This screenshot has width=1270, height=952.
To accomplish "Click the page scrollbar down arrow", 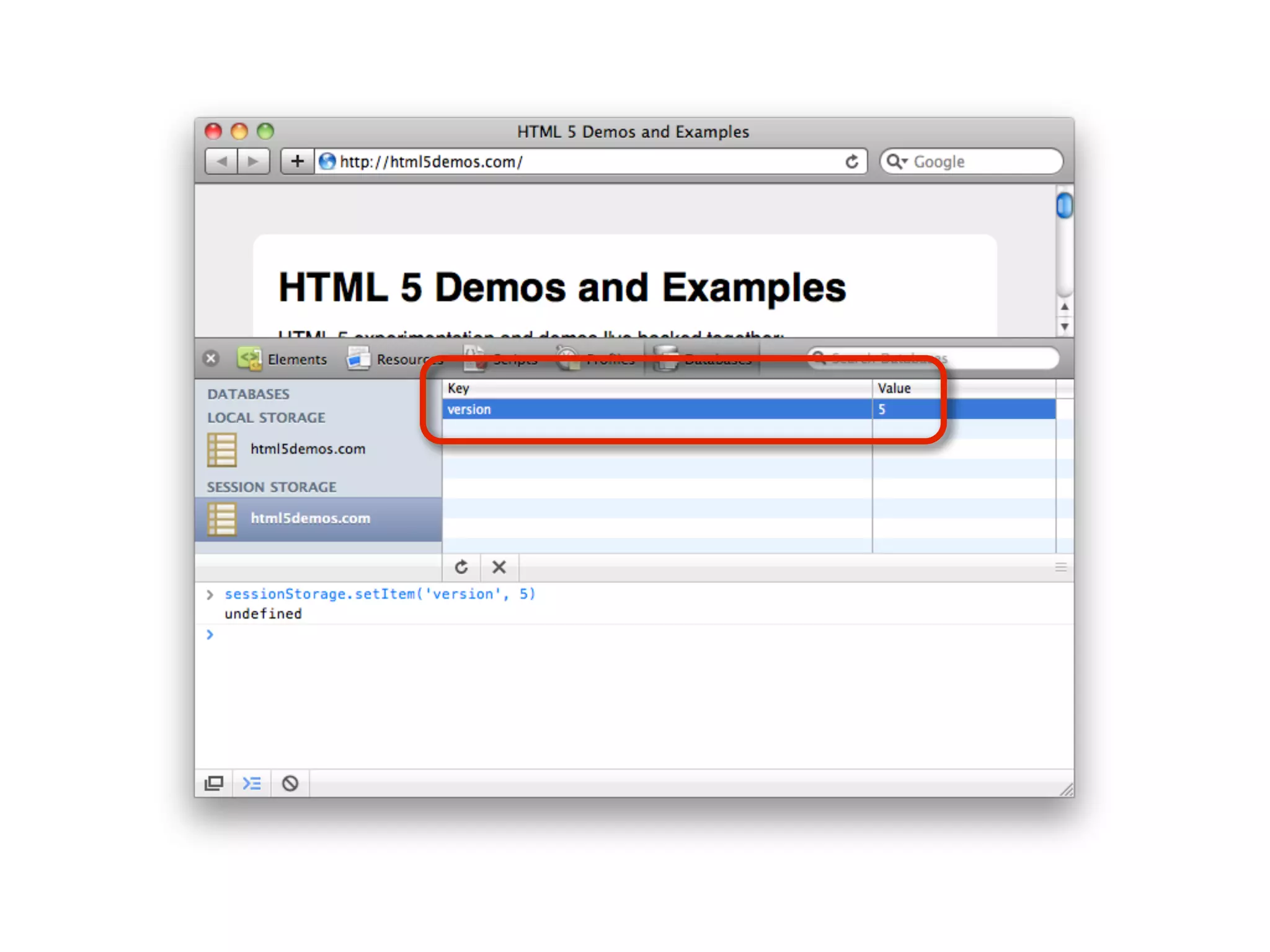I will (x=1064, y=326).
